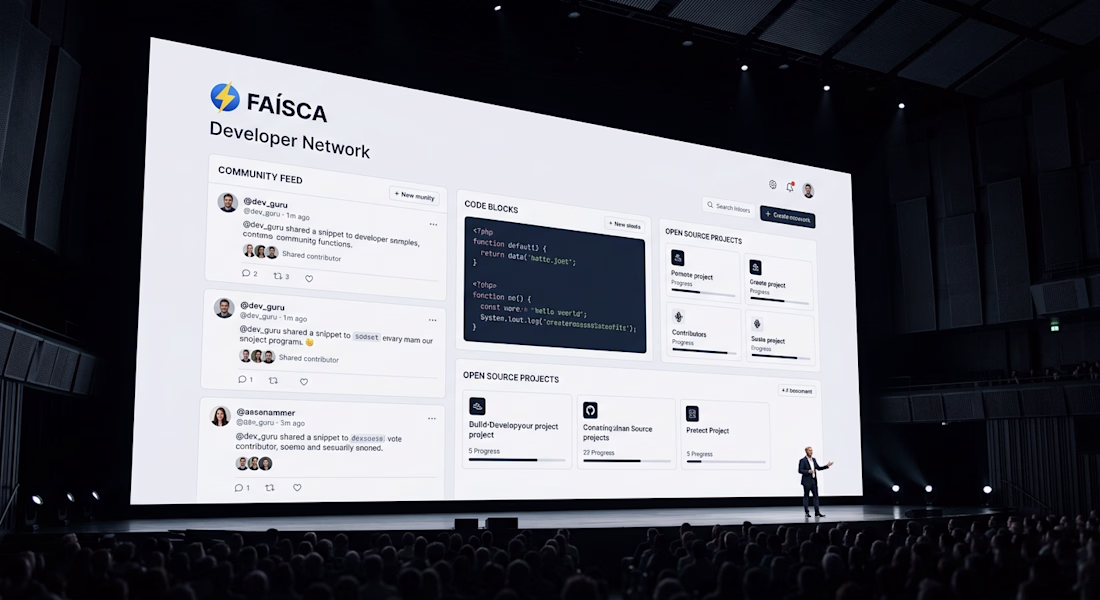Click the @aasenammer username

265,413
